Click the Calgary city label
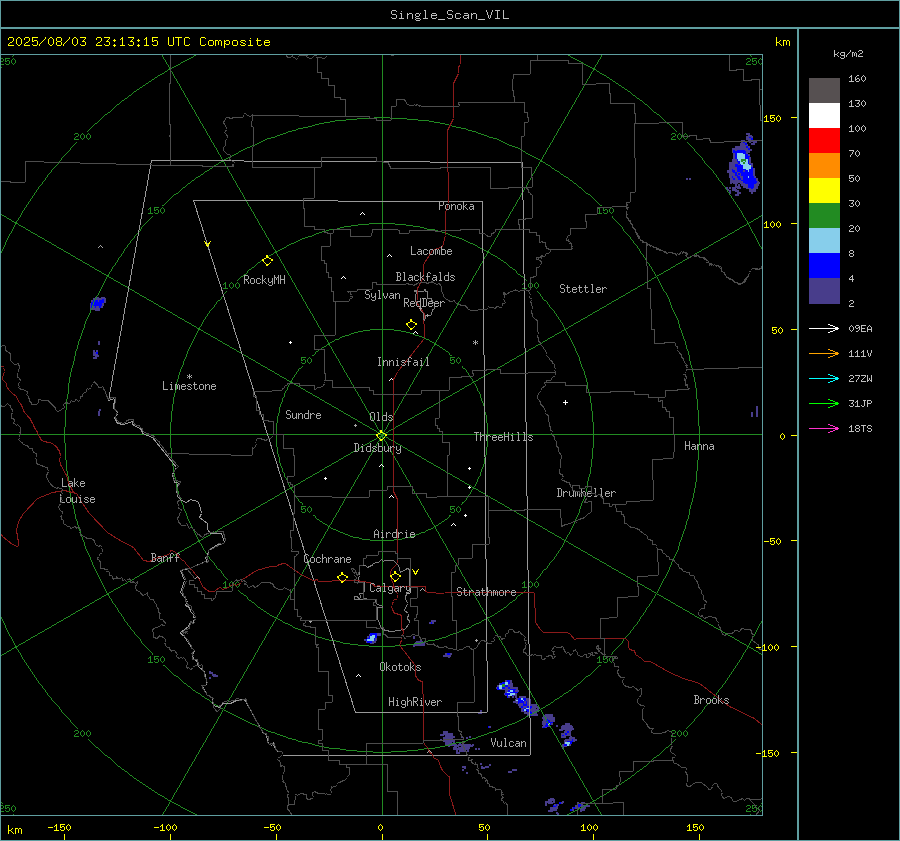 point(390,588)
